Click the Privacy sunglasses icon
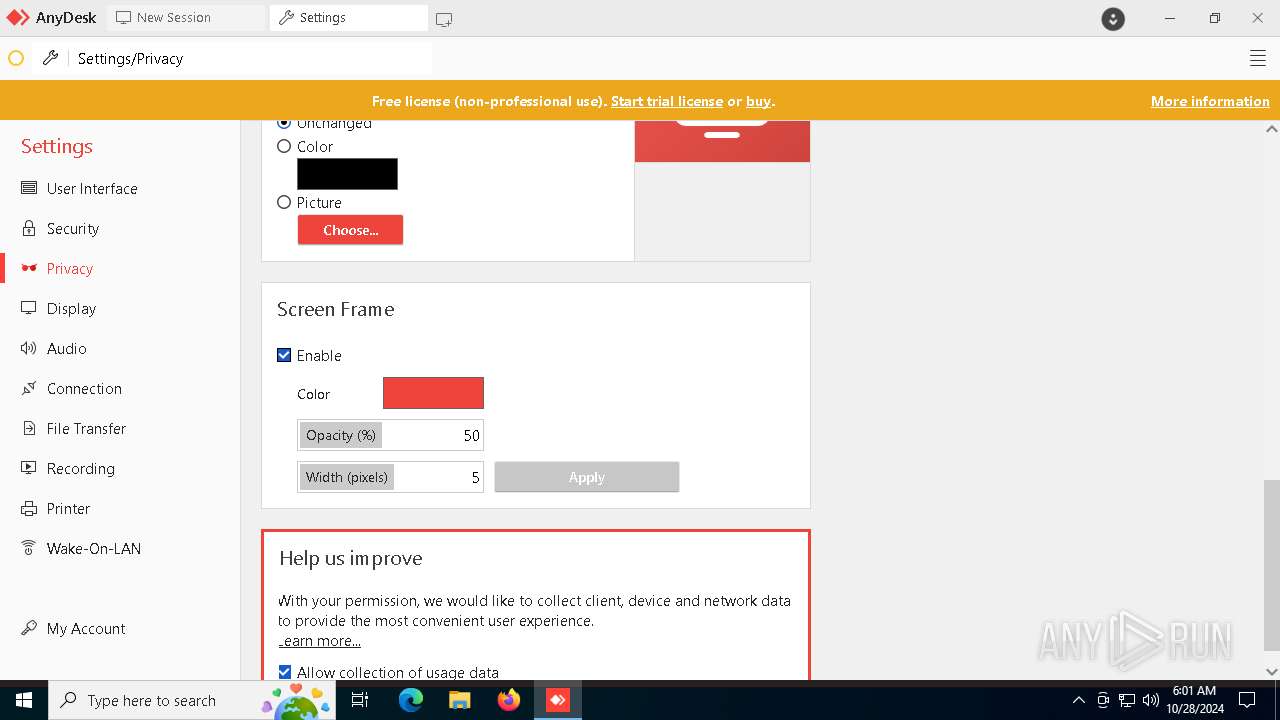The width and height of the screenshot is (1280, 720). [29, 268]
